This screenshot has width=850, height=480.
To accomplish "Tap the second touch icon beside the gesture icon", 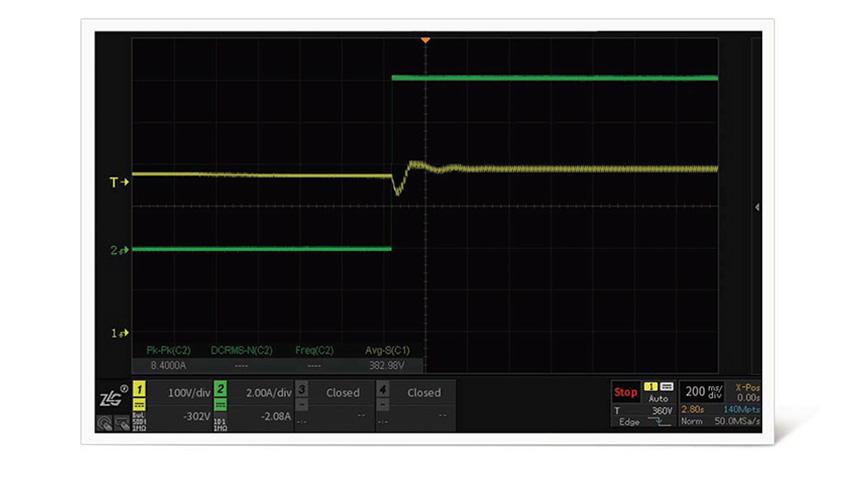I will point(123,423).
